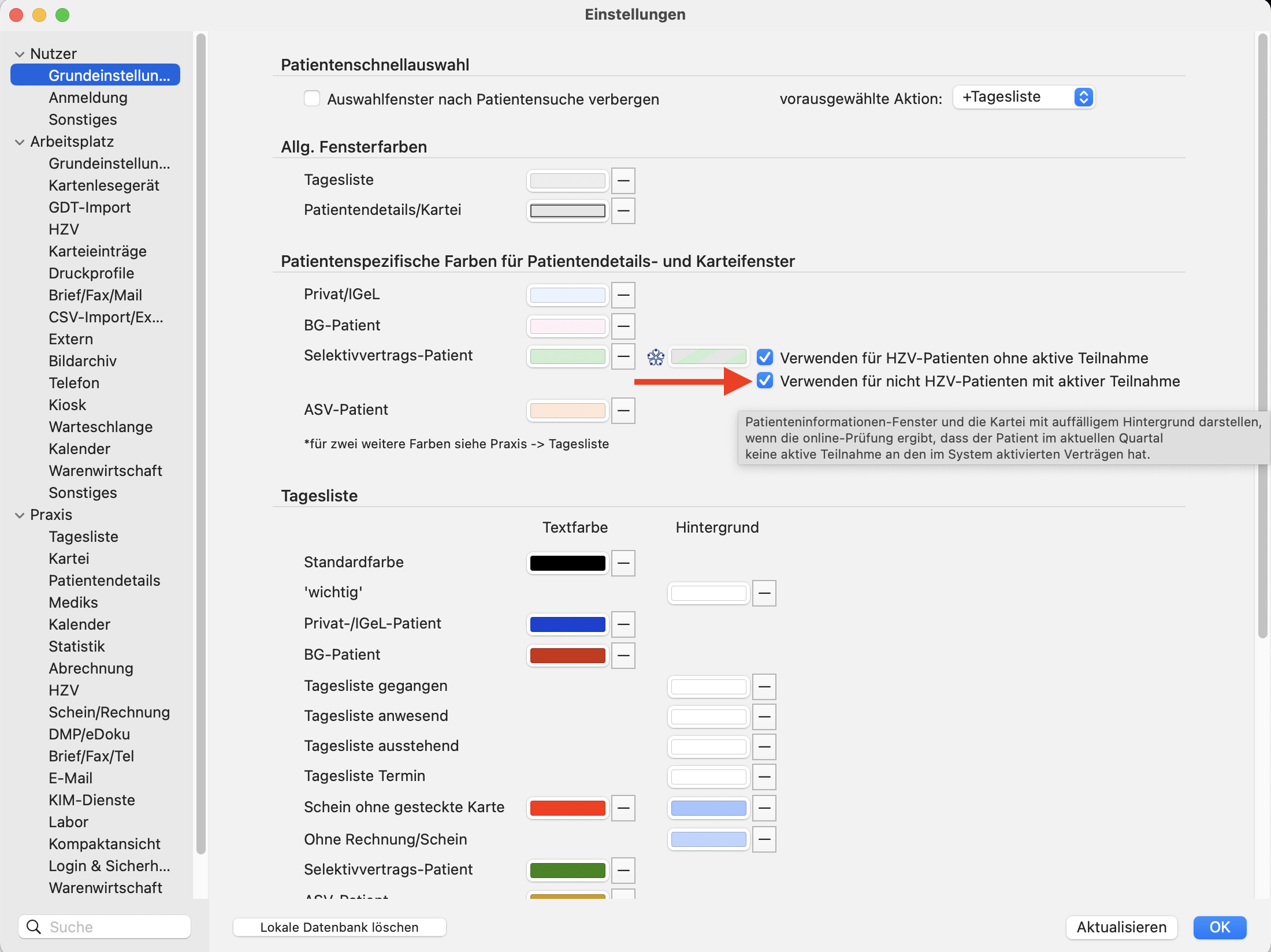1271x952 pixels.
Task: Collapse the Praxis tree section
Action: click(20, 515)
